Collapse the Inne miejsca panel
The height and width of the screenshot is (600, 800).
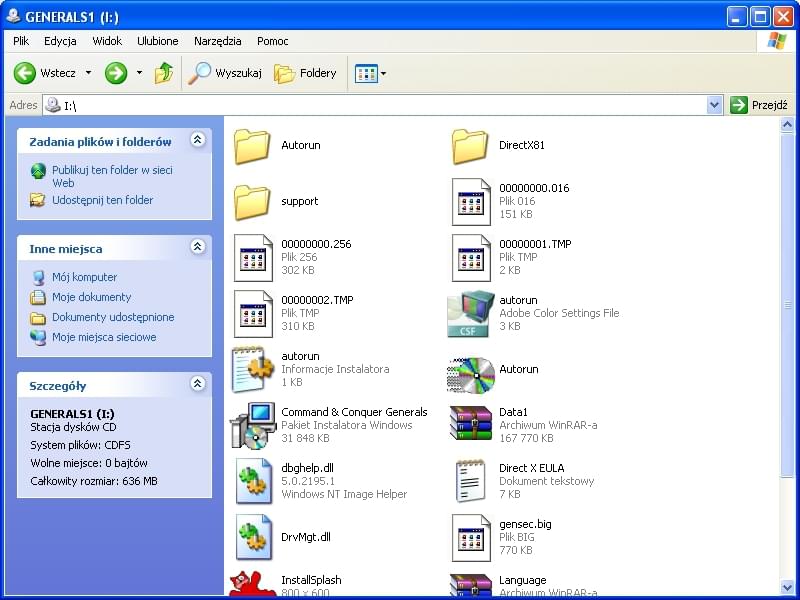click(x=197, y=246)
